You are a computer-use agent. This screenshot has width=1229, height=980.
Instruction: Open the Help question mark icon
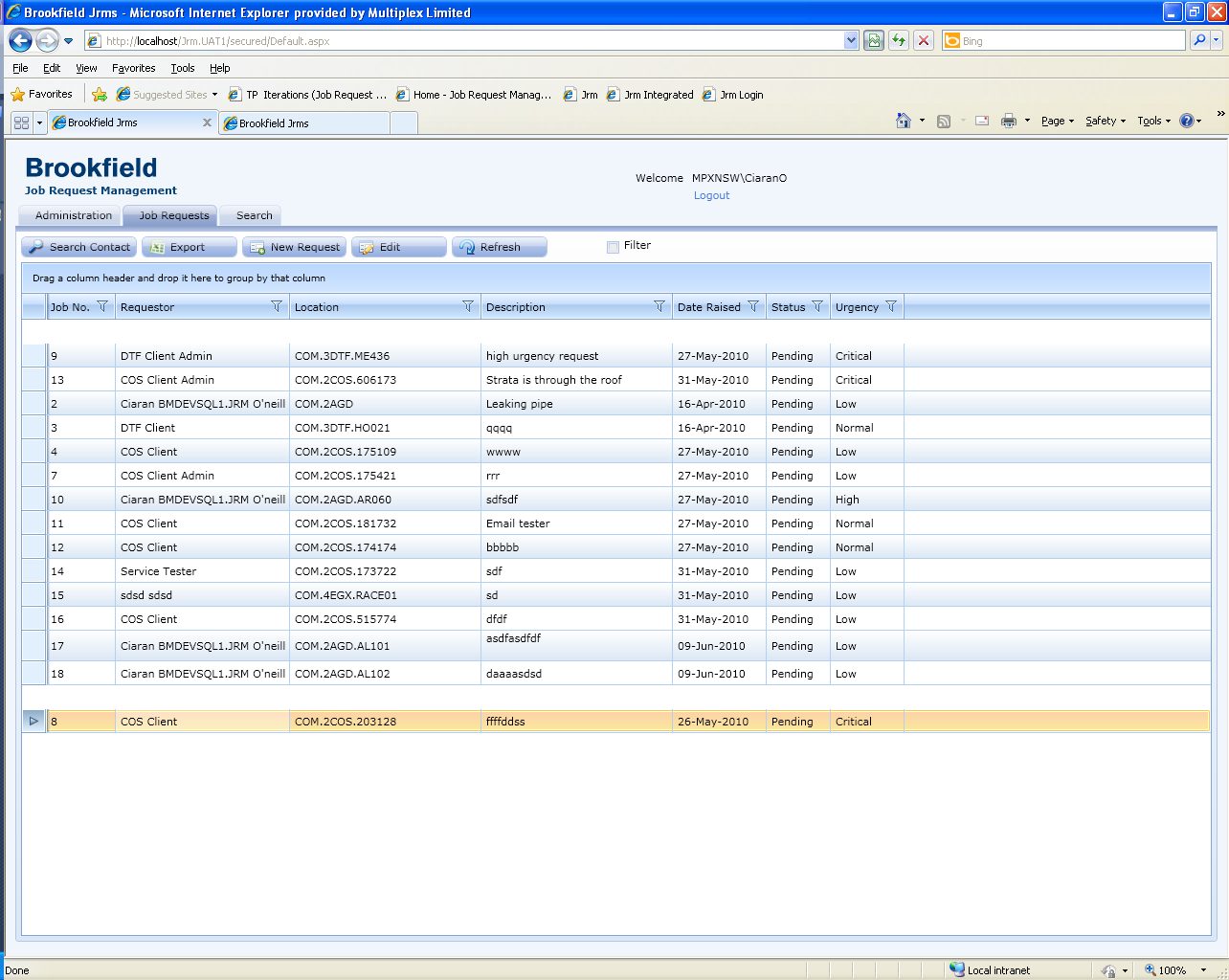[x=1187, y=121]
